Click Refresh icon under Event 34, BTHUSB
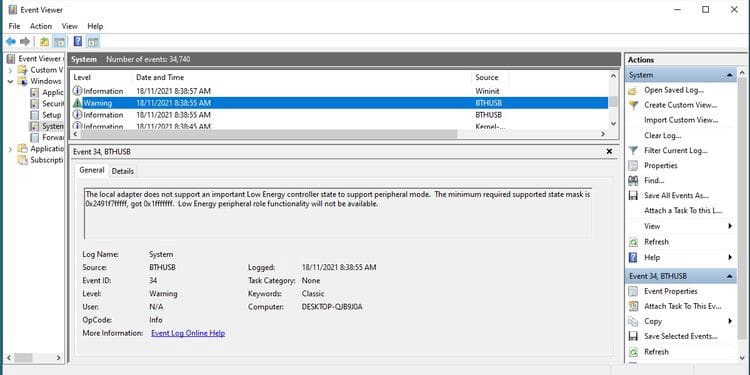Image resolution: width=750 pixels, height=375 pixels. point(633,352)
